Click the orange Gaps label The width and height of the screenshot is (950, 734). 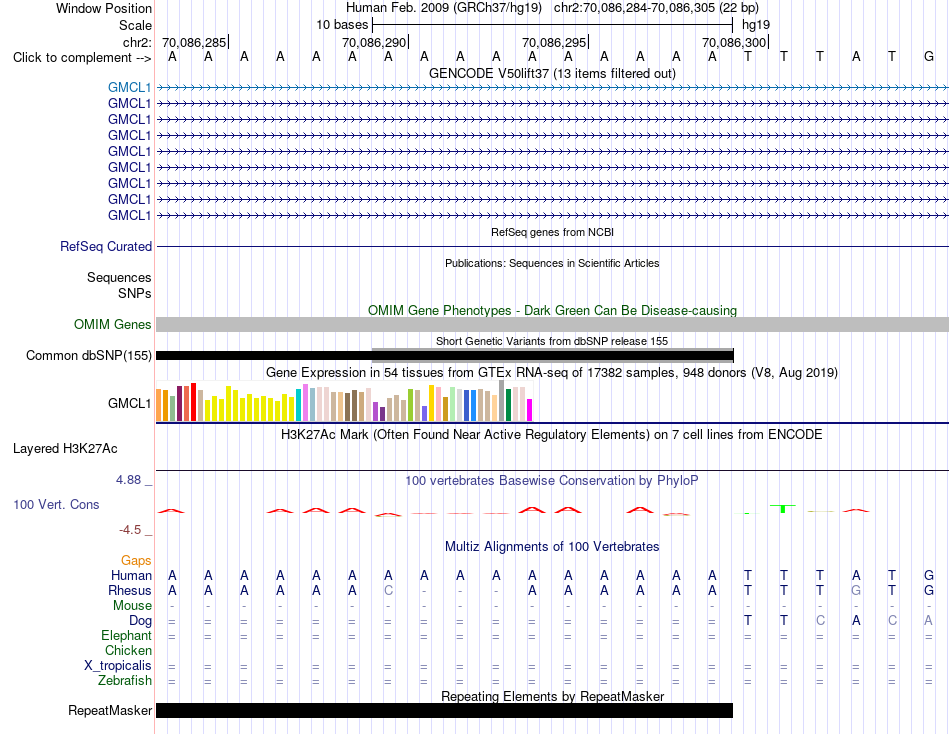point(136,561)
